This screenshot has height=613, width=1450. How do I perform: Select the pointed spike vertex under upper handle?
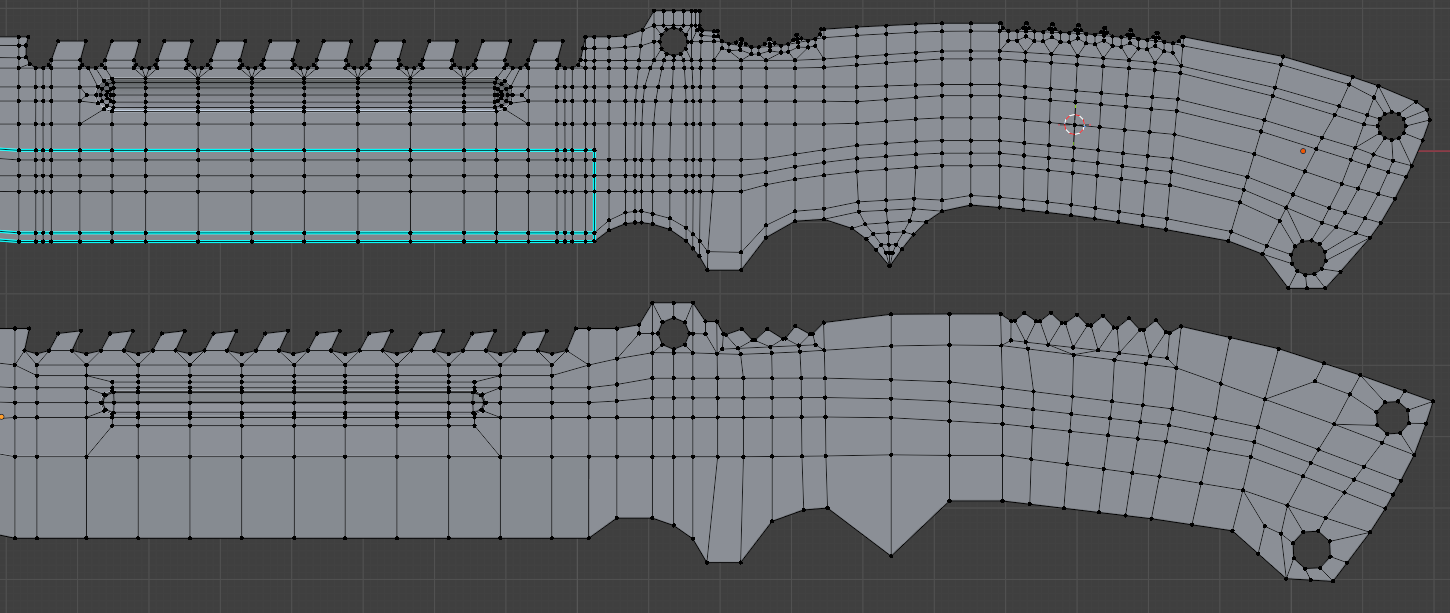(890, 265)
